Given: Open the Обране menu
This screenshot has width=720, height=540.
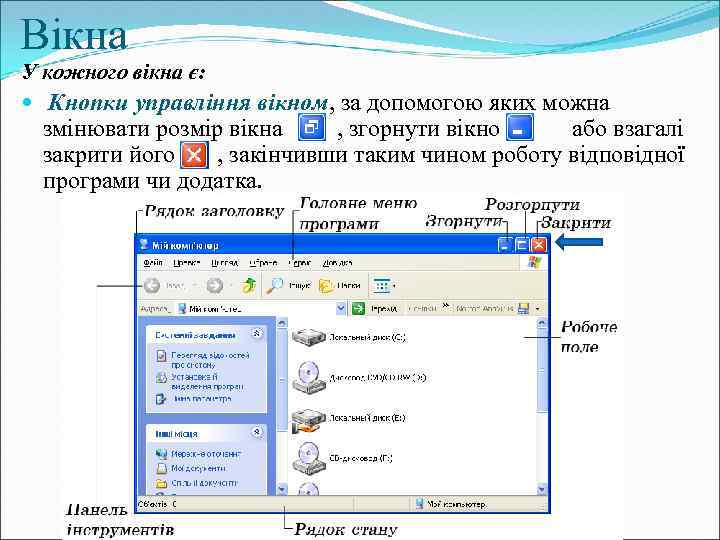Looking at the screenshot, I should [x=263, y=263].
